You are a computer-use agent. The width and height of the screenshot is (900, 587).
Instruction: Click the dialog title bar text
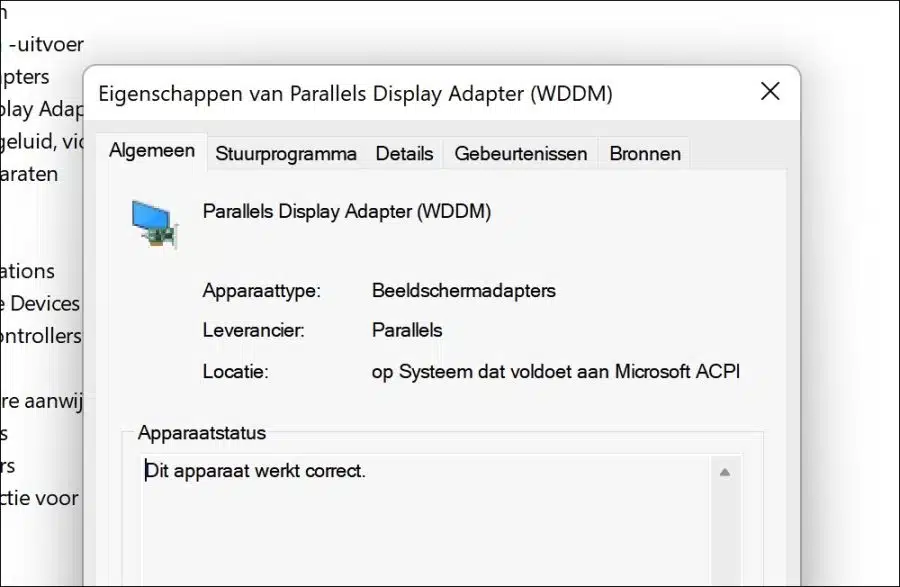point(355,94)
